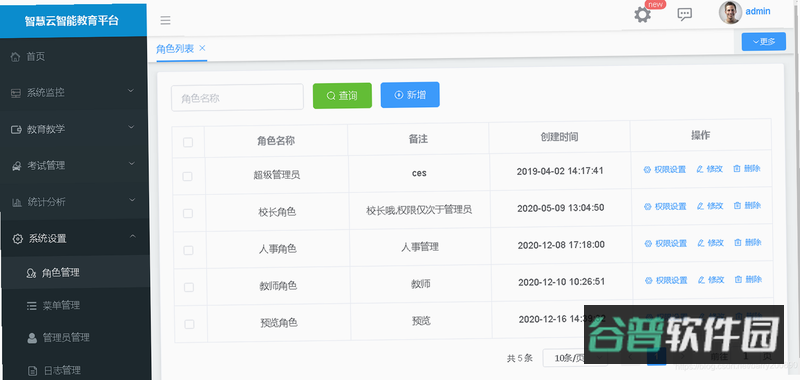Viewport: 800px width, 380px height.
Task: Click the home icon beside 首页
Action: (x=15, y=56)
